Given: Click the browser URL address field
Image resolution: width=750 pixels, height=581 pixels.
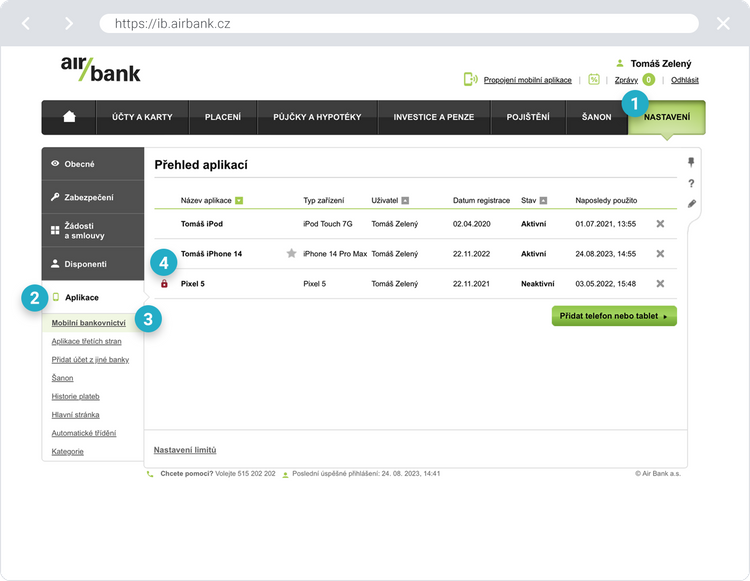Looking at the screenshot, I should click(400, 23).
